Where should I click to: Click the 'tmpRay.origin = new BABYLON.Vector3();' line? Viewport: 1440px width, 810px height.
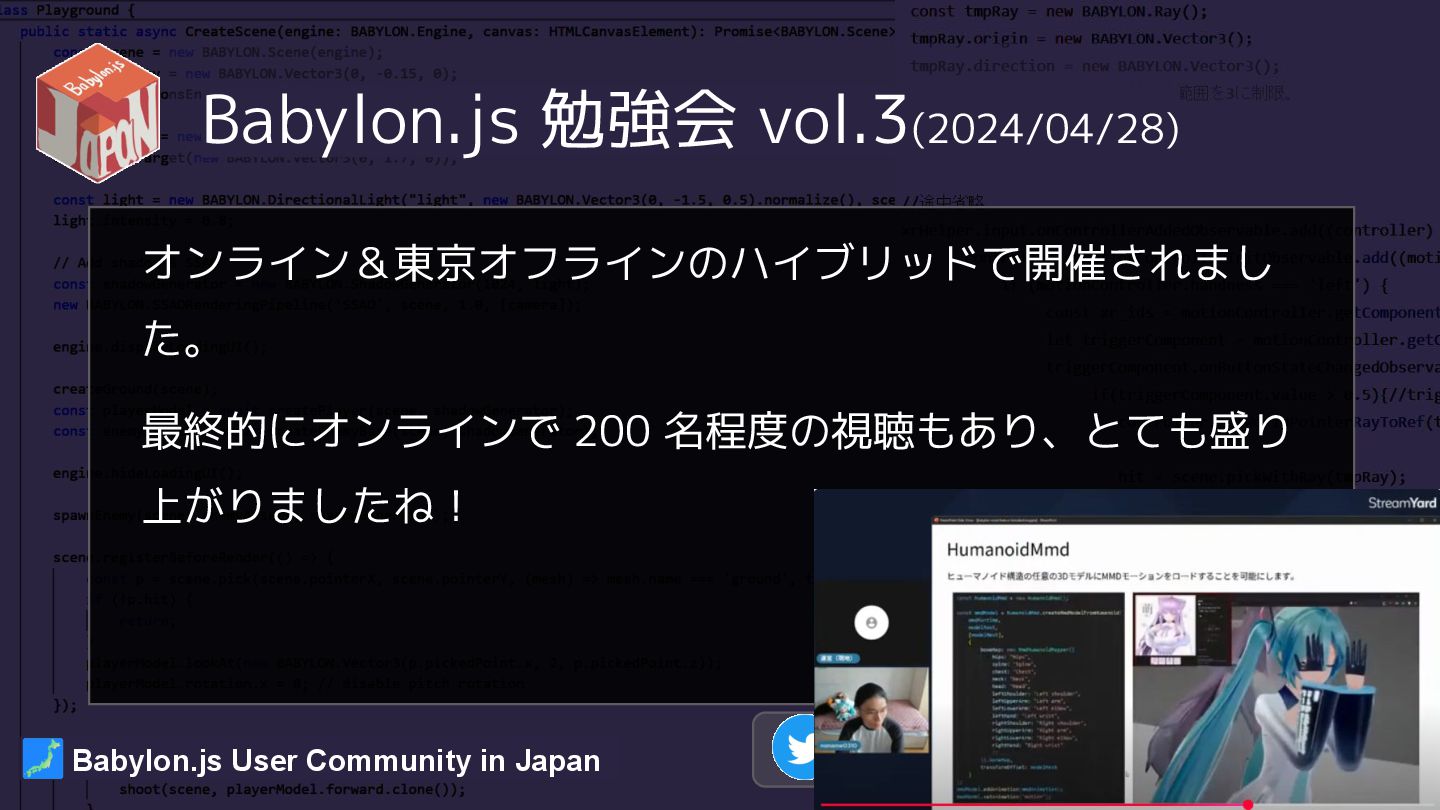[1081, 39]
